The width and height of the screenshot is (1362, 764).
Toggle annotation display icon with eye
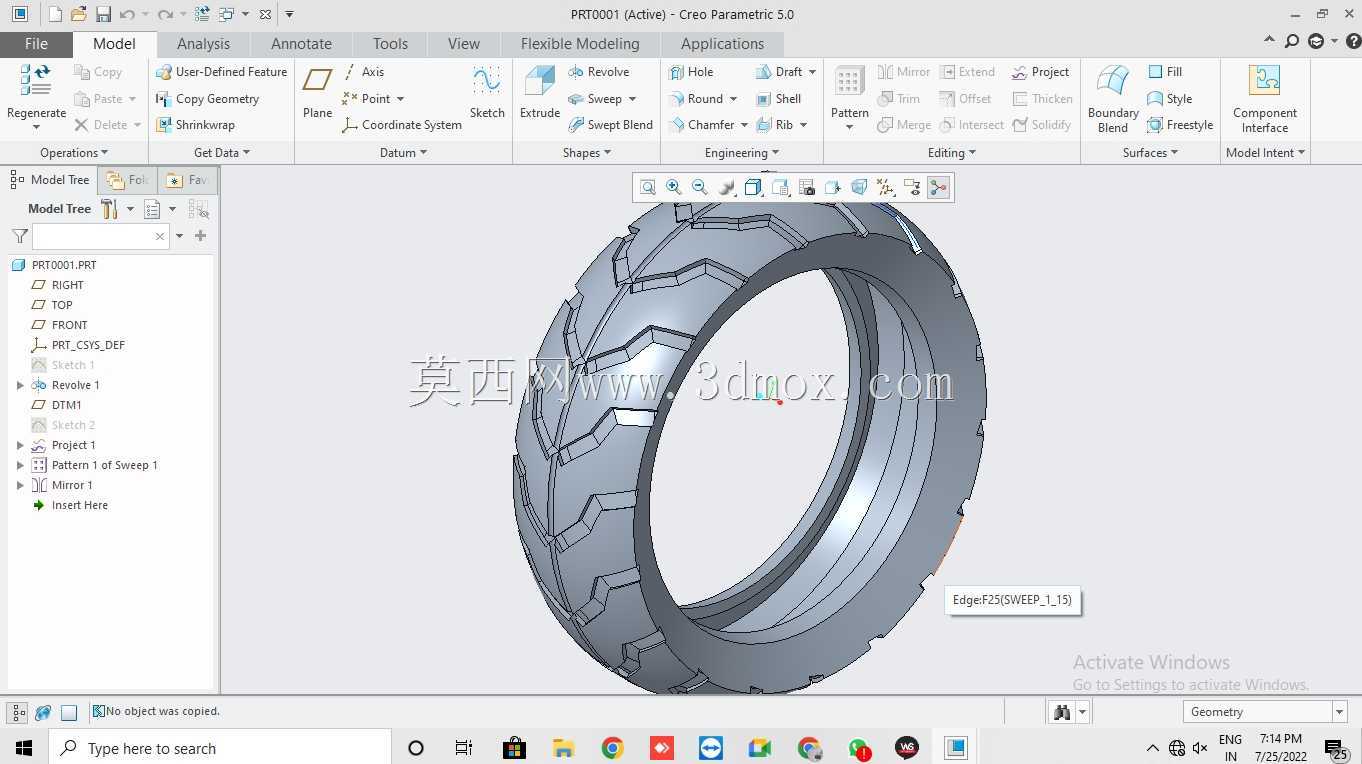(911, 187)
